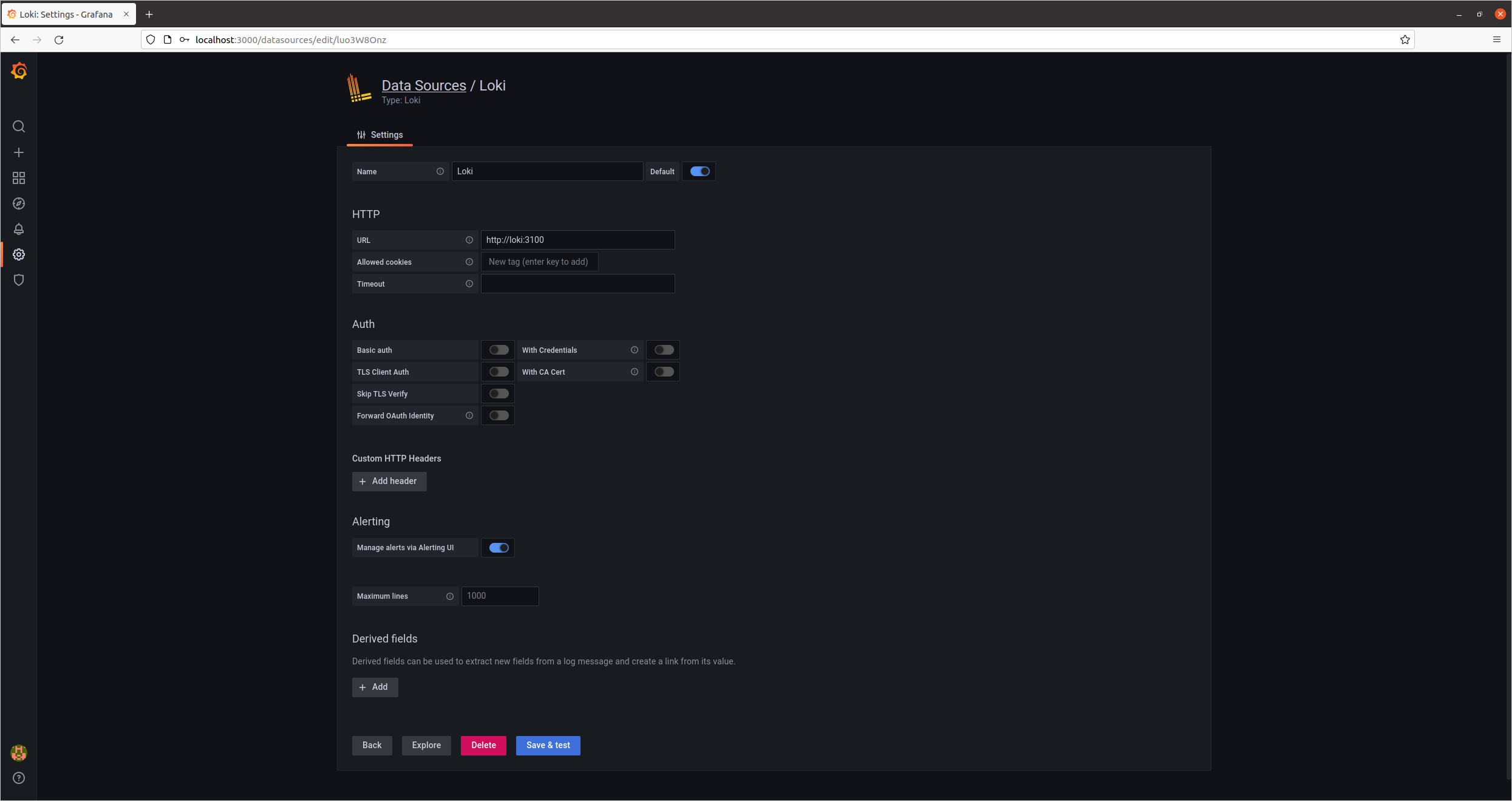
Task: Click the Add header button
Action: click(389, 481)
